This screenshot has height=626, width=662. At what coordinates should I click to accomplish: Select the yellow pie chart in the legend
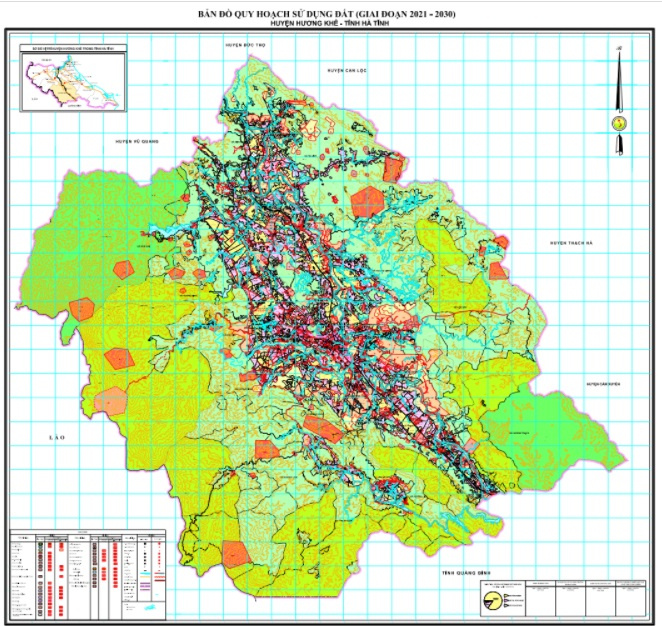491,600
